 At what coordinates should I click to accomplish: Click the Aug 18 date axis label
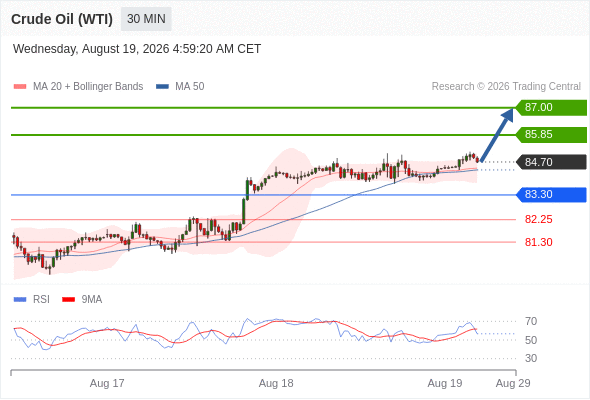tap(276, 383)
